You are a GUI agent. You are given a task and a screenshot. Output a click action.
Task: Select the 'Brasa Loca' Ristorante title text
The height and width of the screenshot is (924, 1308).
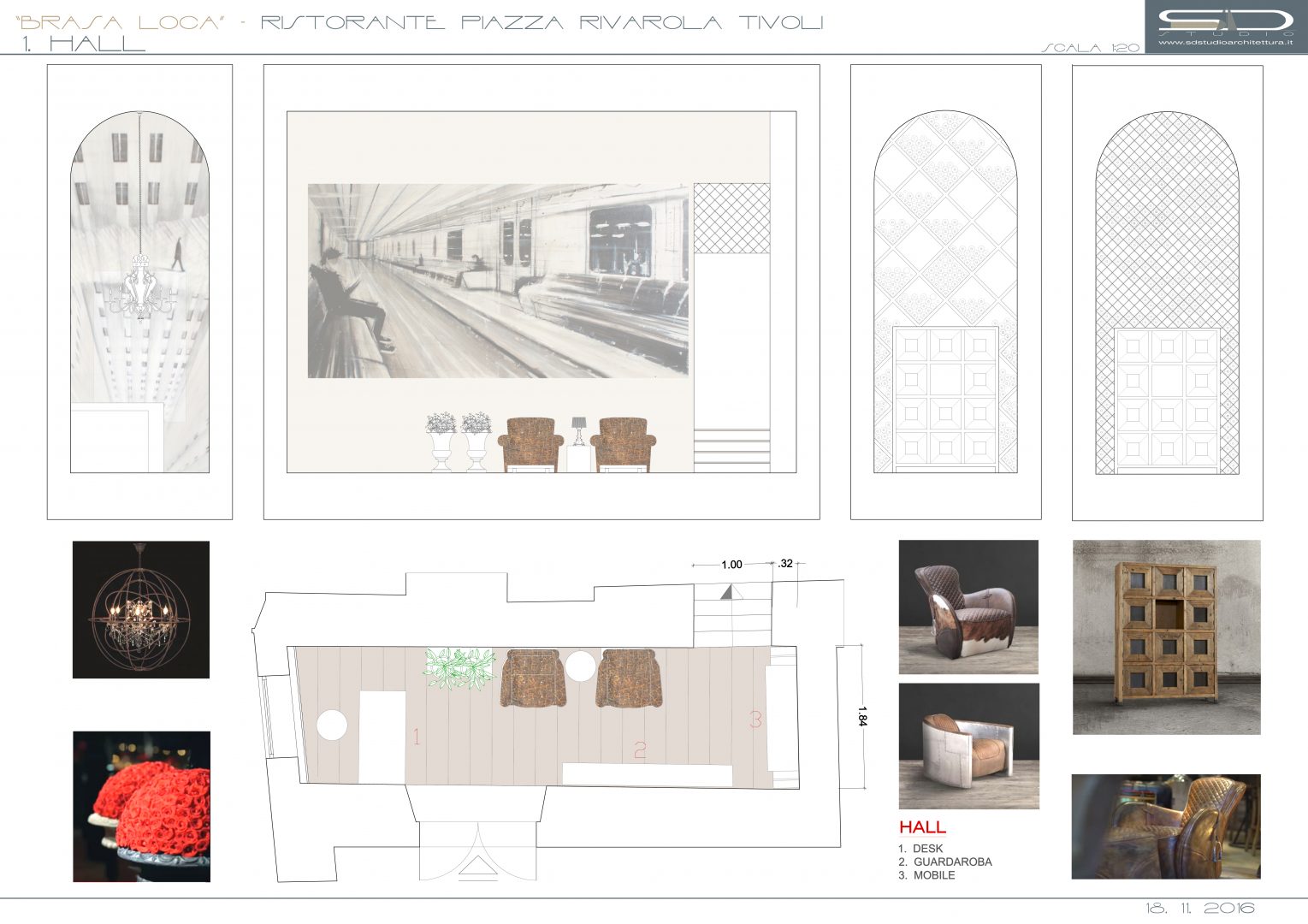coord(419,22)
